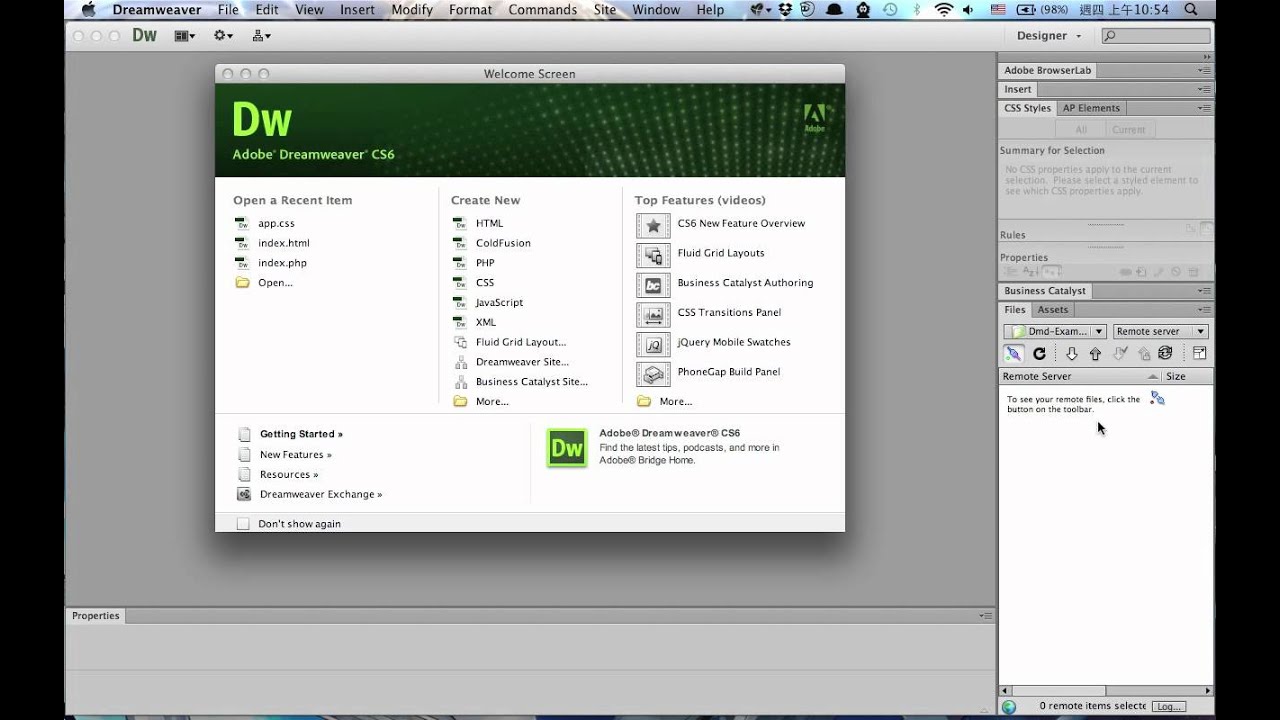The height and width of the screenshot is (720, 1280).
Task: Click the Bluetooth menu bar icon
Action: (x=917, y=9)
